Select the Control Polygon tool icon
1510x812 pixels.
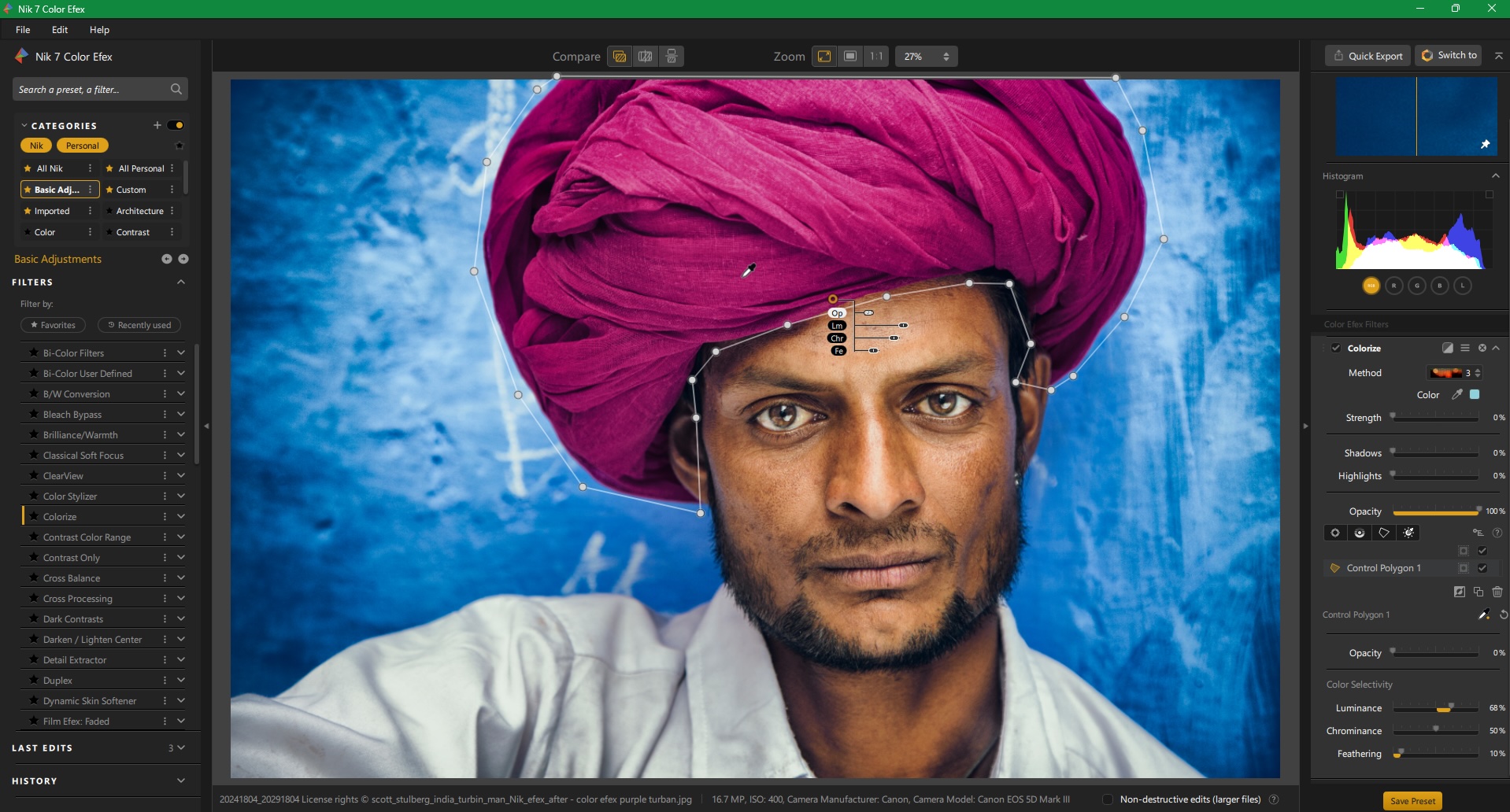point(1384,533)
